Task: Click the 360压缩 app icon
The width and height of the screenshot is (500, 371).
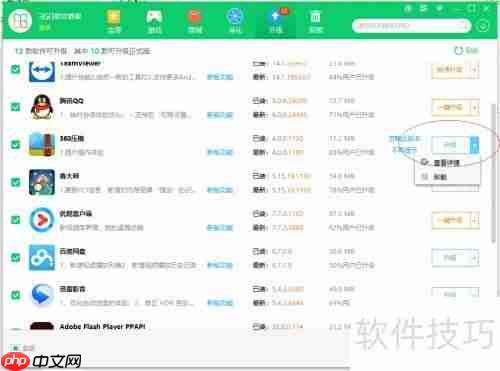Action: pyautogui.click(x=42, y=145)
